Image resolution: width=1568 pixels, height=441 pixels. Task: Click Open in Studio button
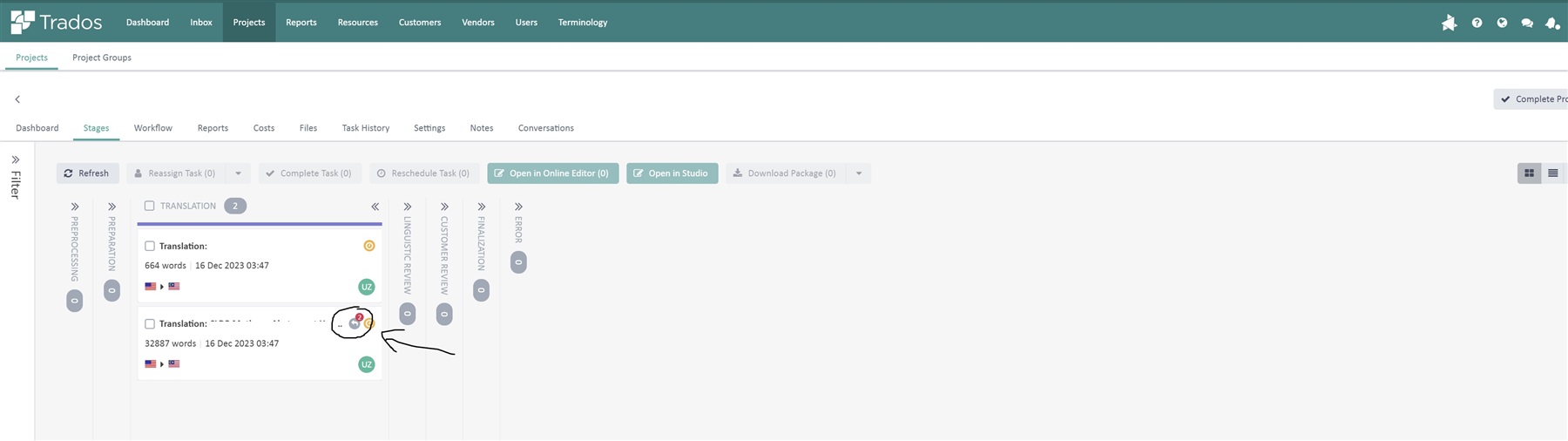coord(672,173)
